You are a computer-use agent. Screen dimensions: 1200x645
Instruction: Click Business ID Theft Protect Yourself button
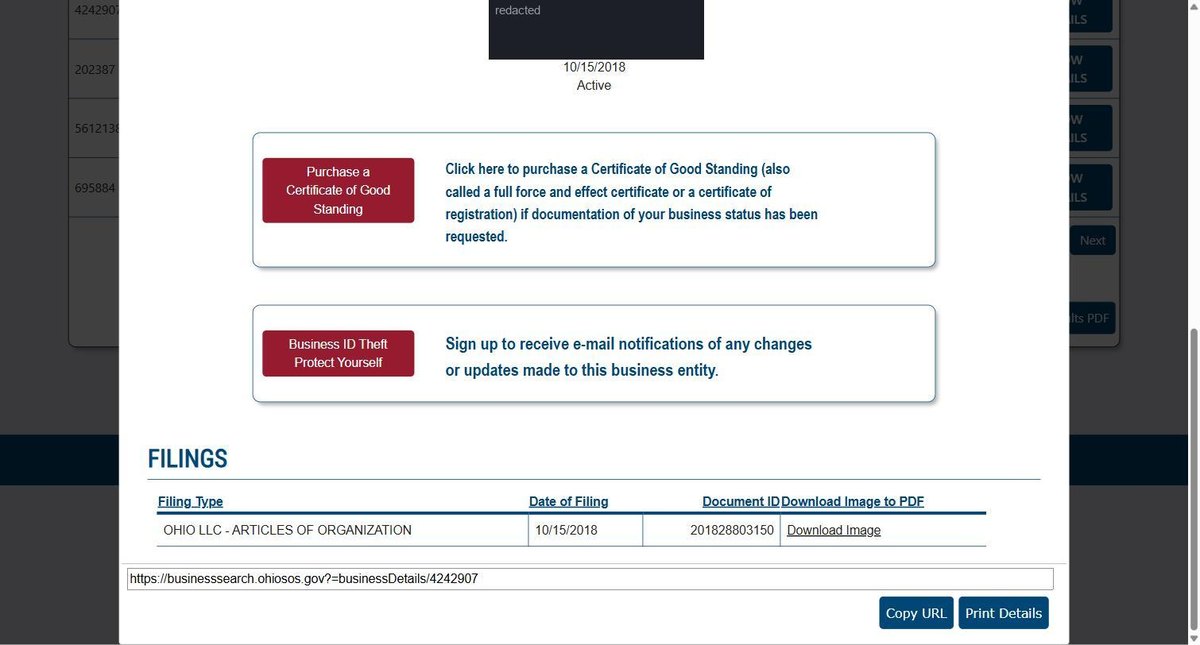pos(338,353)
